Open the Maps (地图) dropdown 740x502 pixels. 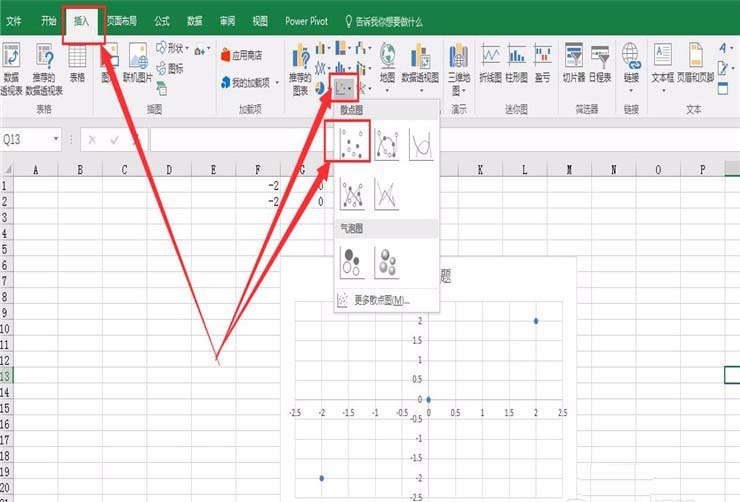pos(387,68)
